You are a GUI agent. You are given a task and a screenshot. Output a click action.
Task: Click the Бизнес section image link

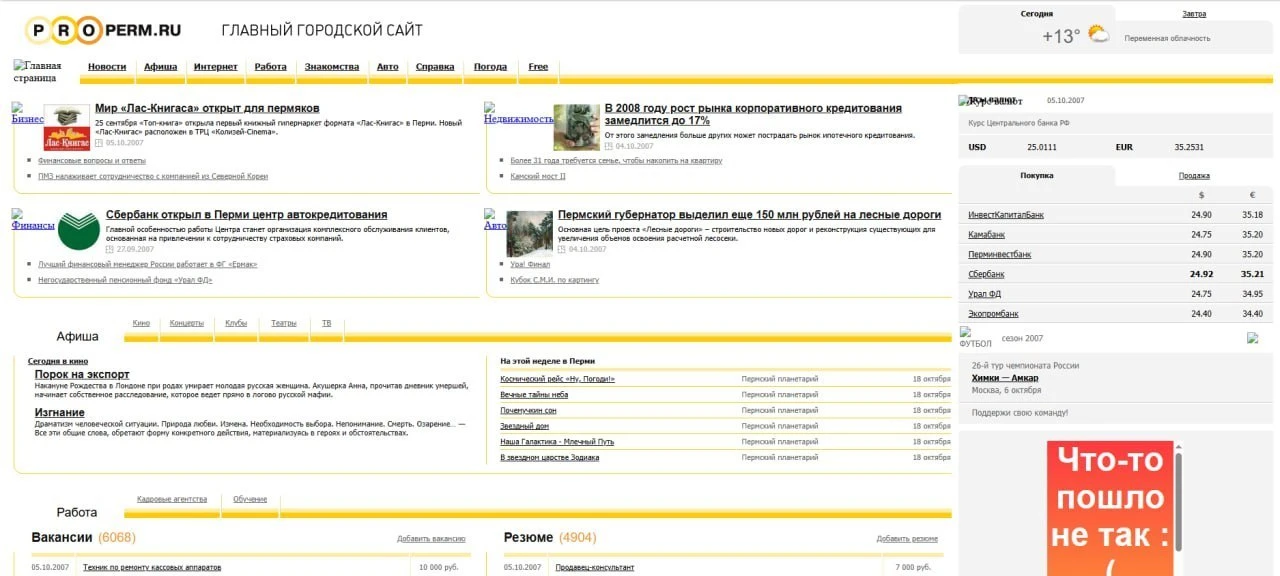click(28, 112)
